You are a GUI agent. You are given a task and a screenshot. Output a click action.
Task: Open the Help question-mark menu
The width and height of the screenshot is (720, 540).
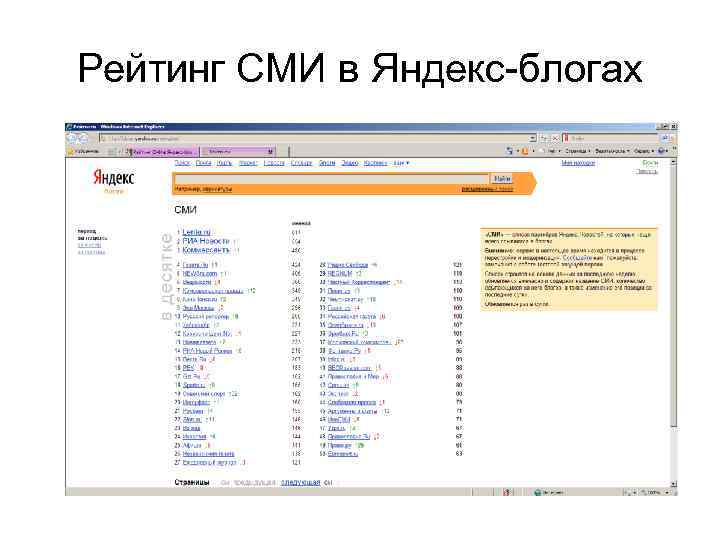tap(662, 151)
